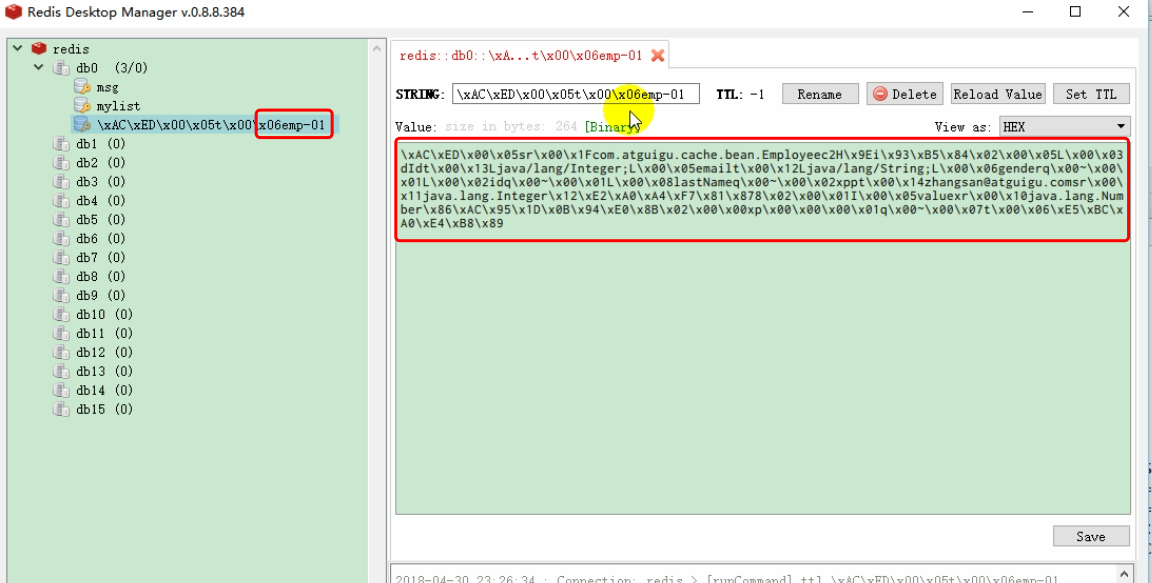Viewport: 1152px width, 583px height.
Task: Click the db0 (3/0) label
Action: (112, 68)
